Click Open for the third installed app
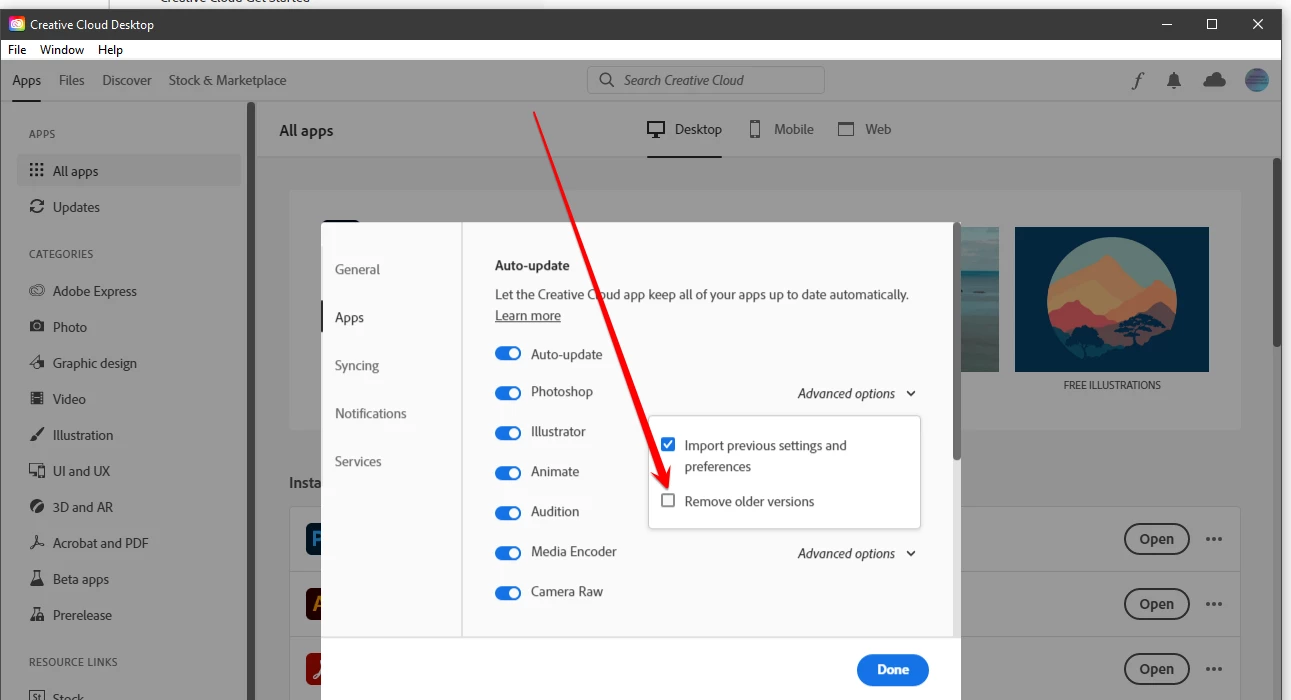This screenshot has height=700, width=1291. tap(1157, 669)
